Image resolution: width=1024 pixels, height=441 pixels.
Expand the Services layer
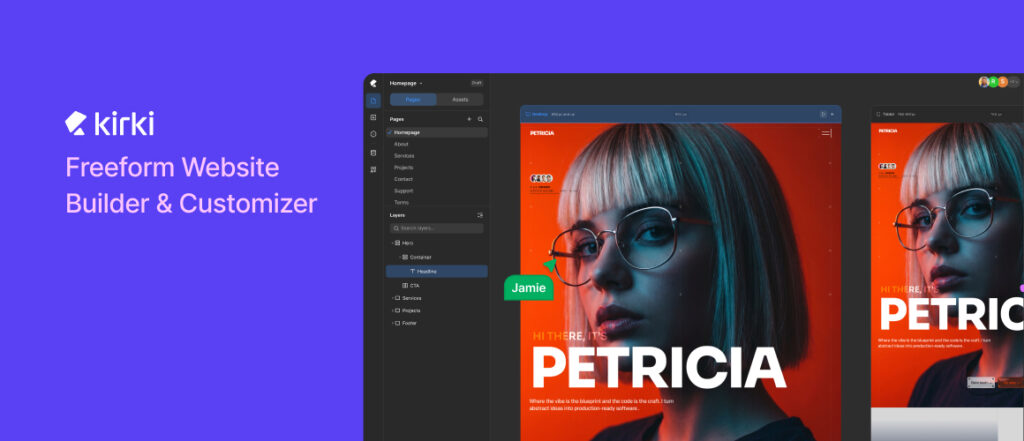(392, 299)
